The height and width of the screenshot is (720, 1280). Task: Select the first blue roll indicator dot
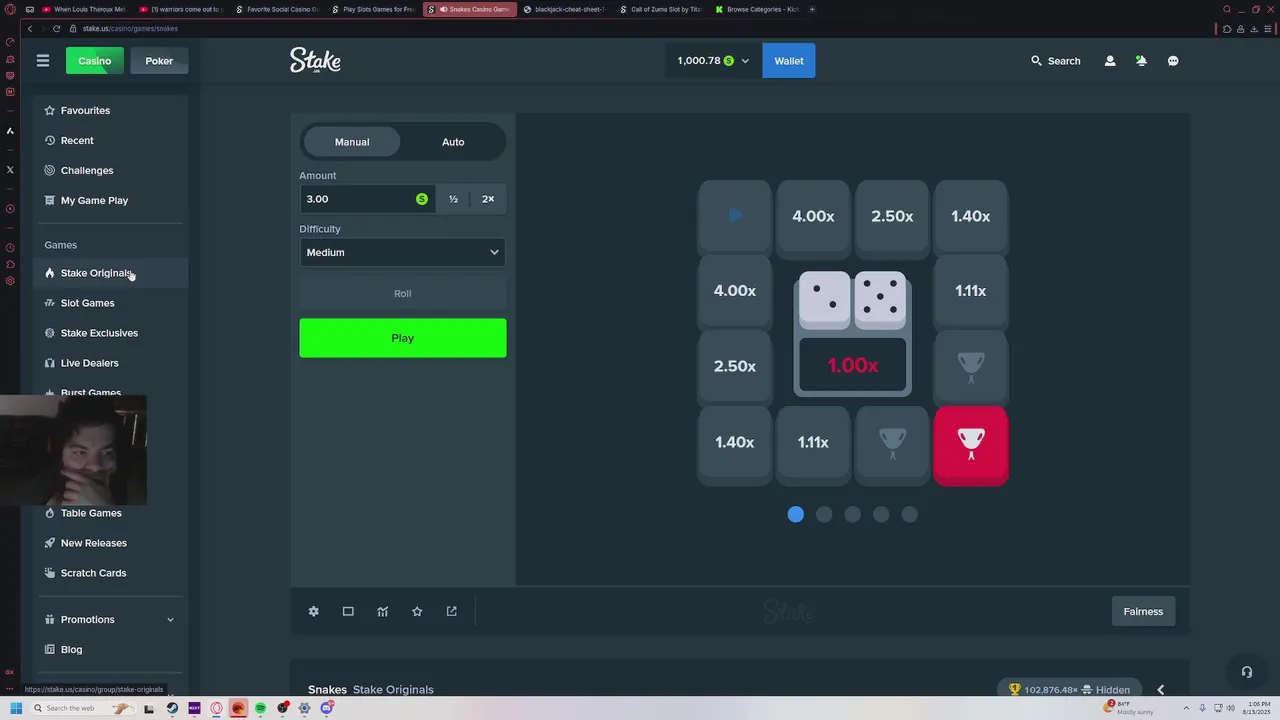(x=795, y=514)
